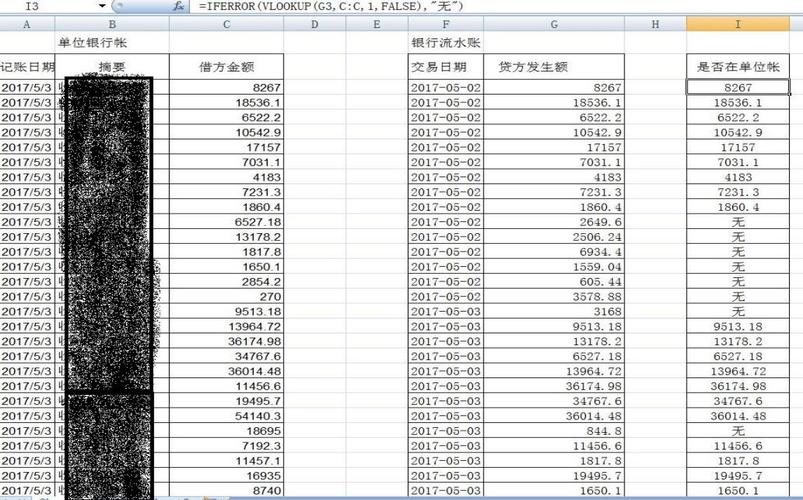Image resolution: width=803 pixels, height=500 pixels.
Task: Open the Name Box dropdown arrow
Action: pyautogui.click(x=102, y=6)
